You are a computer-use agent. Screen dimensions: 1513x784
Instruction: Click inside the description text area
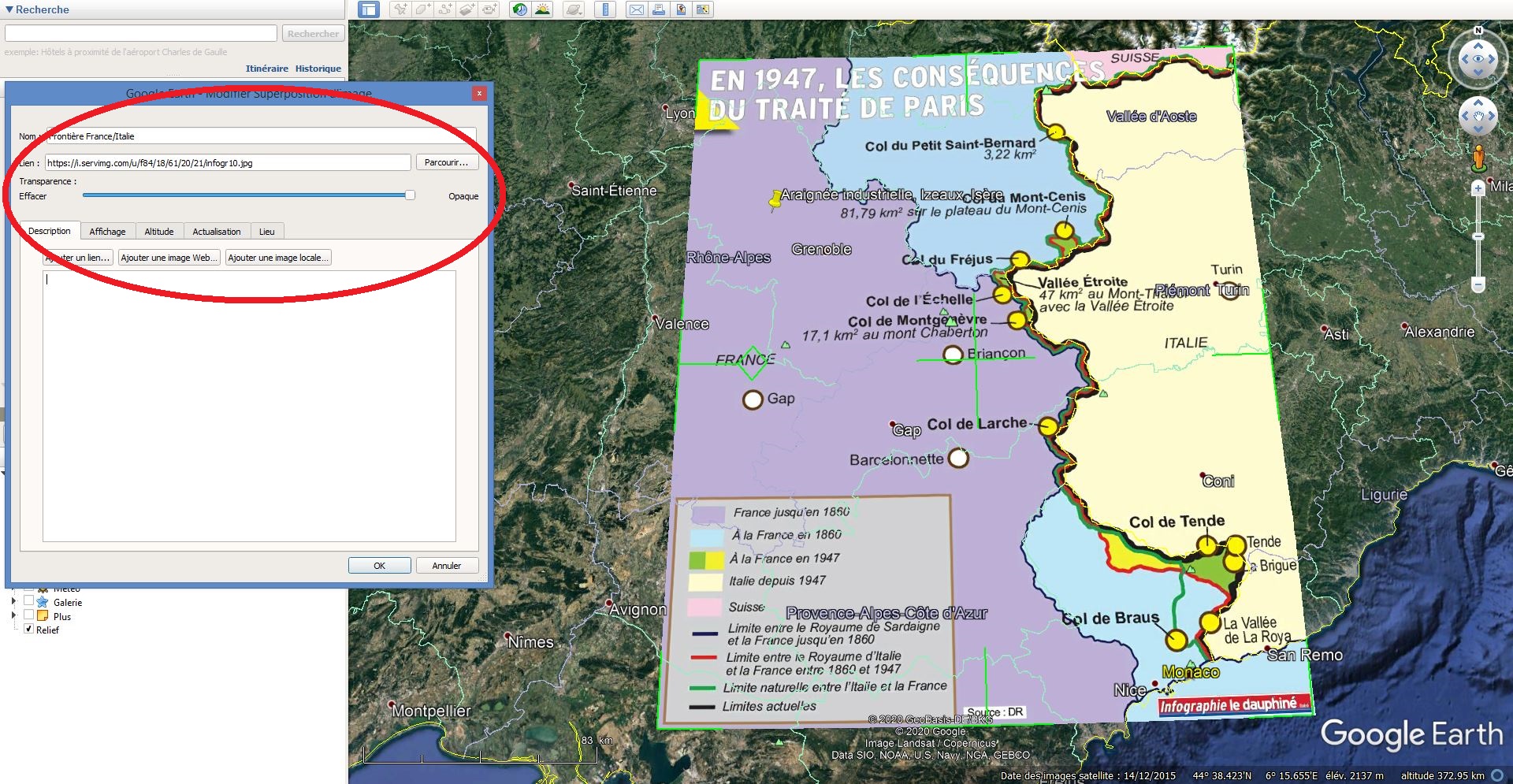(249, 406)
